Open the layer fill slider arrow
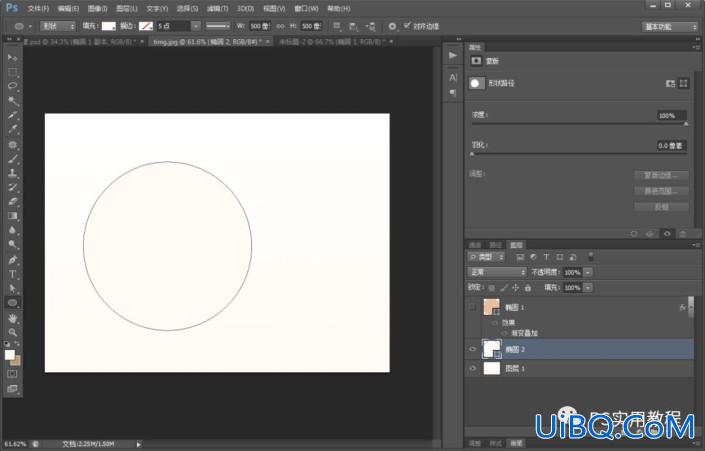Viewport: 705px width, 451px height. tap(588, 288)
